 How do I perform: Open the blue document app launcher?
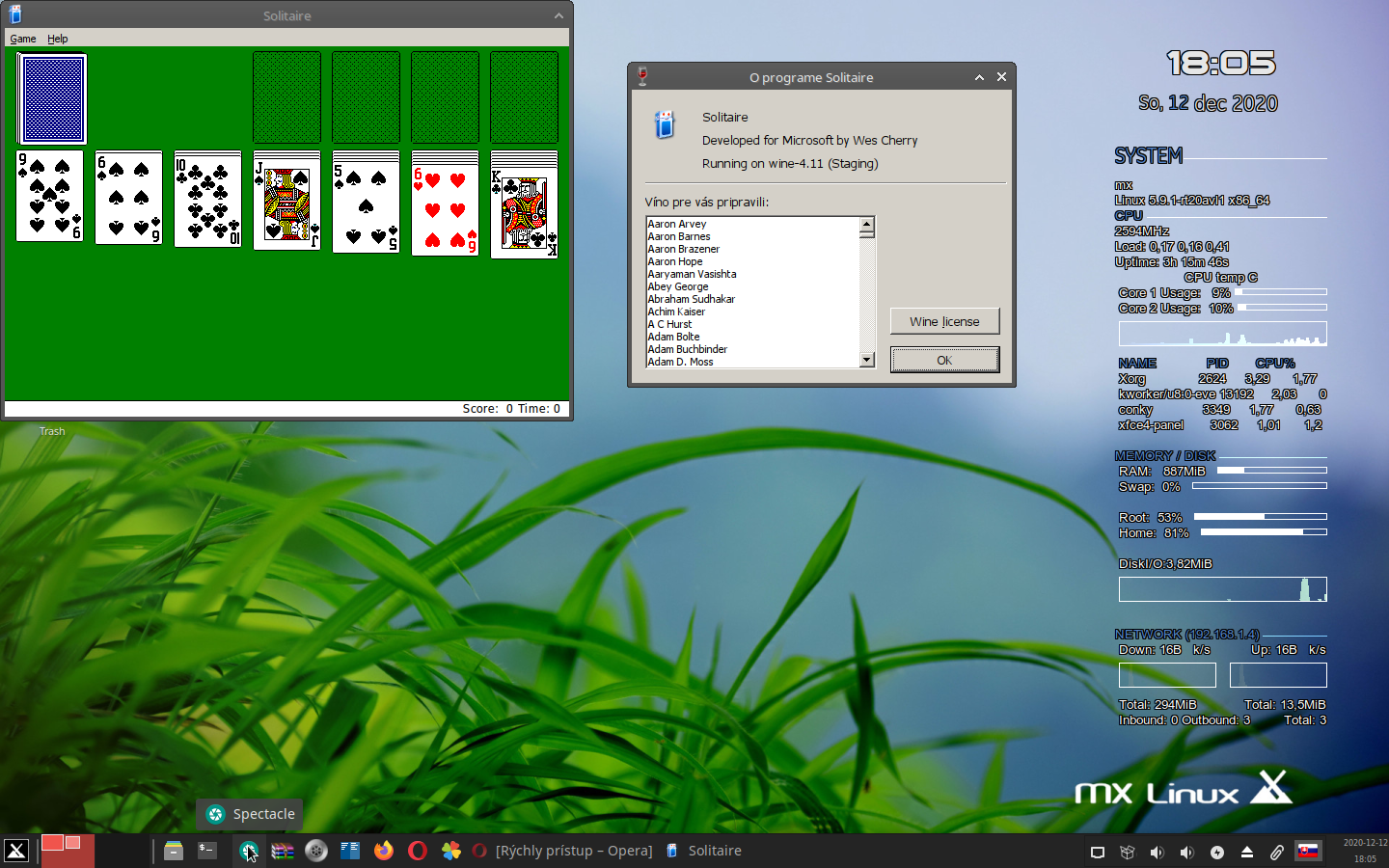350,851
